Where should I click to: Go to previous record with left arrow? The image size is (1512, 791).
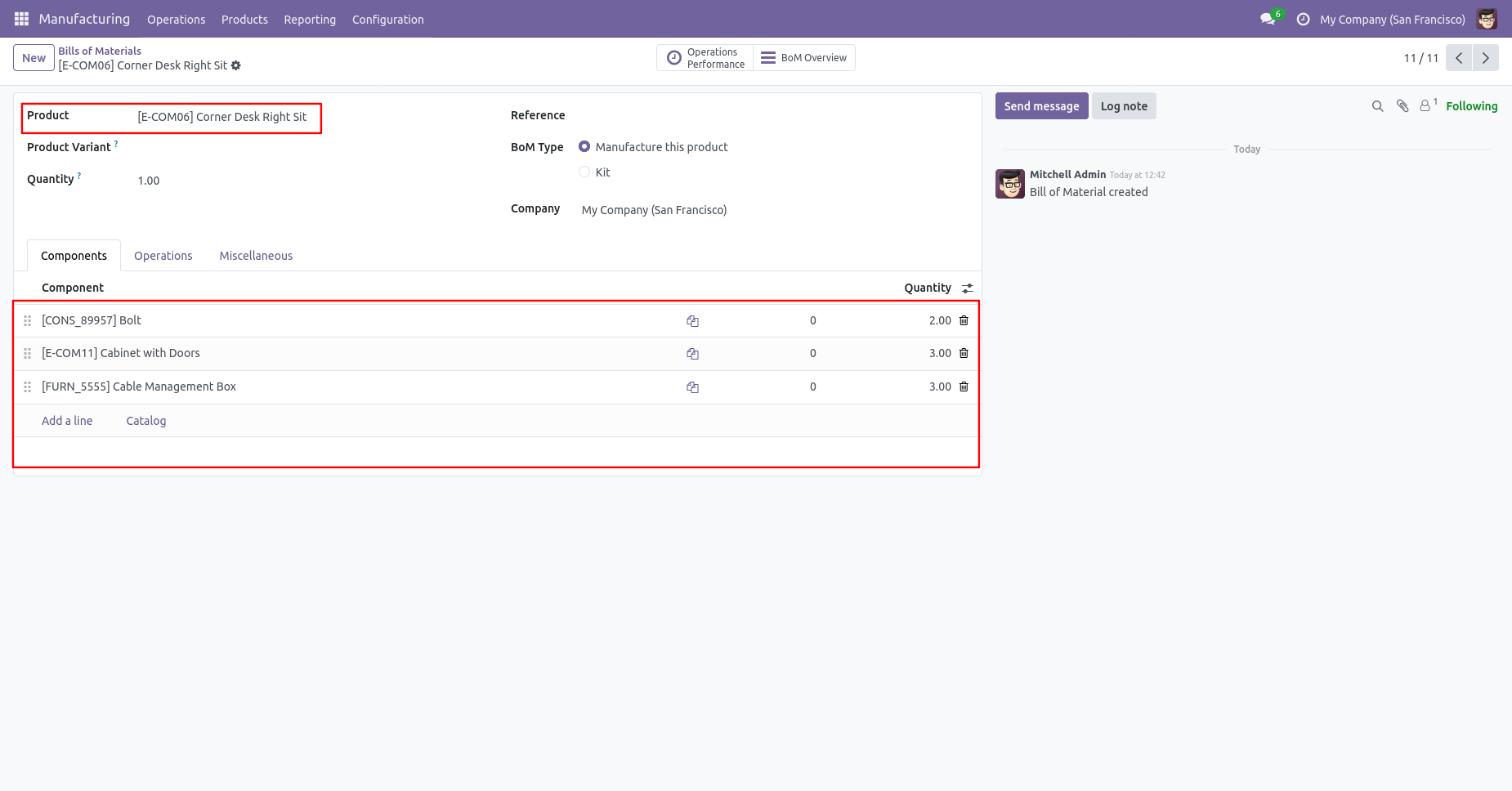click(x=1459, y=58)
